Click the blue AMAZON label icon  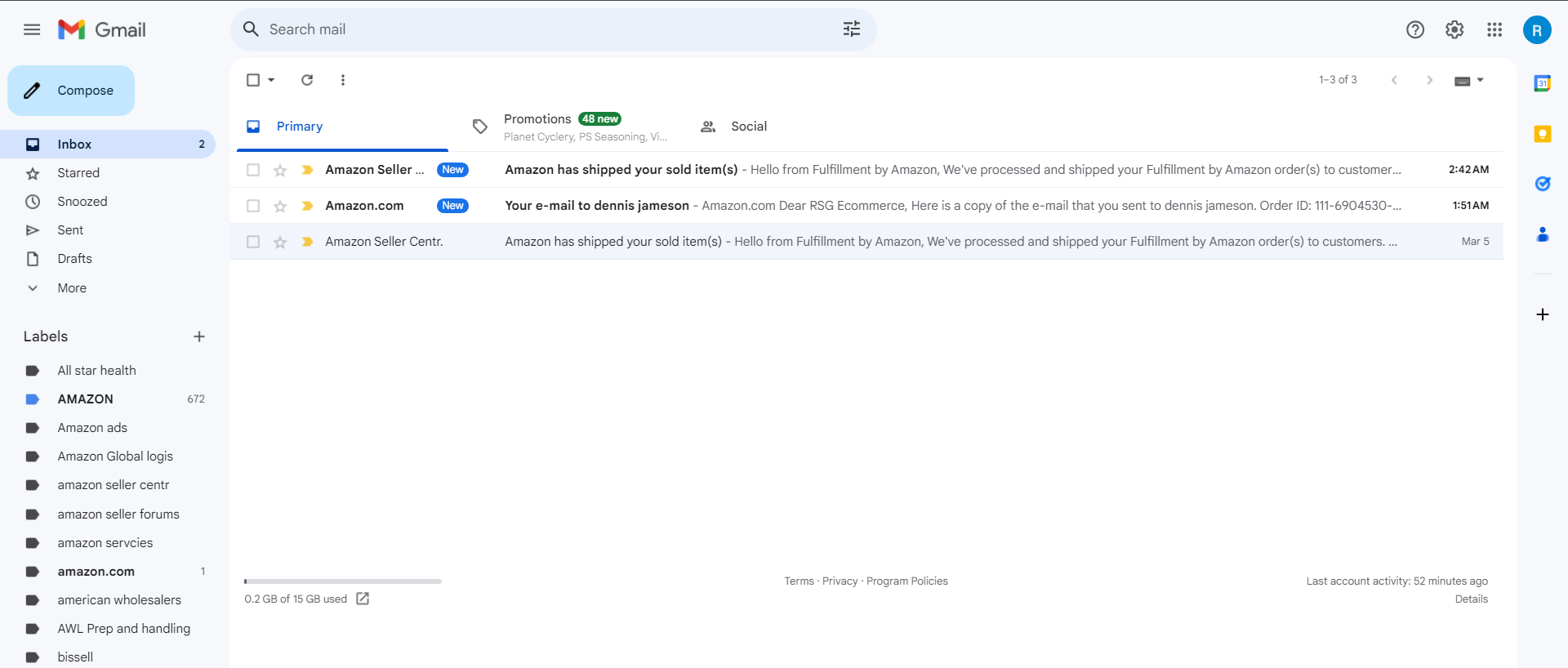33,399
